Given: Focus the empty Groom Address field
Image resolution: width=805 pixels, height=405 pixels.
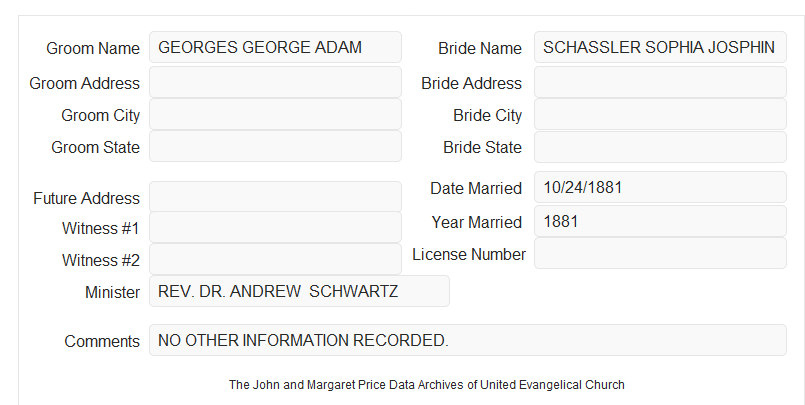Looking at the screenshot, I should [275, 82].
